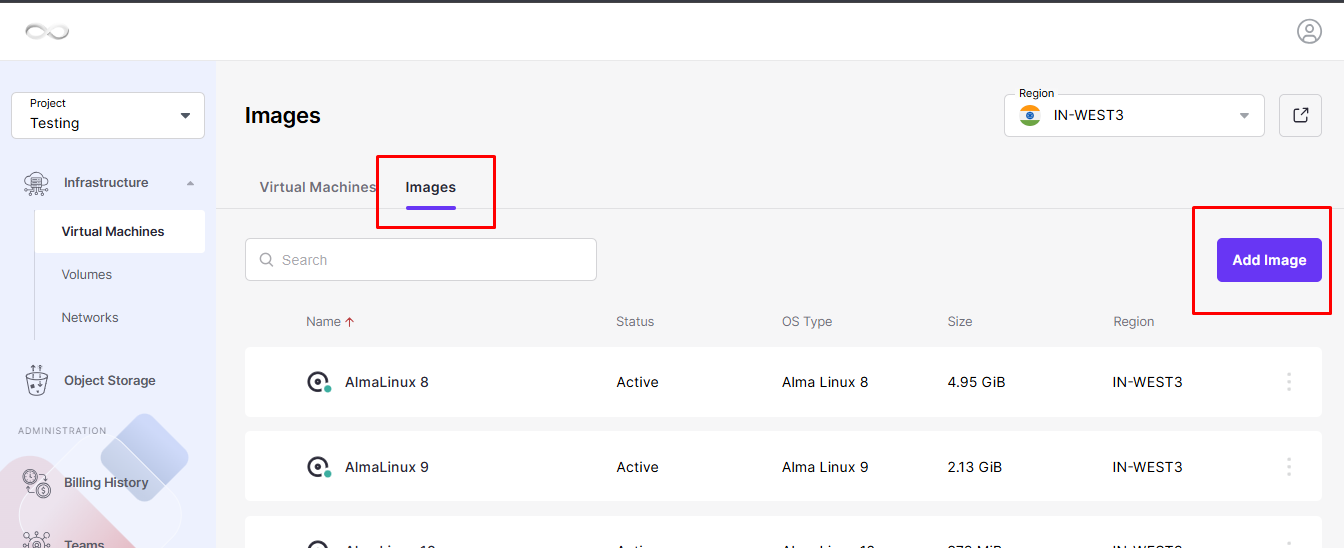Focus the Search input field
This screenshot has width=1344, height=548.
[x=421, y=260]
